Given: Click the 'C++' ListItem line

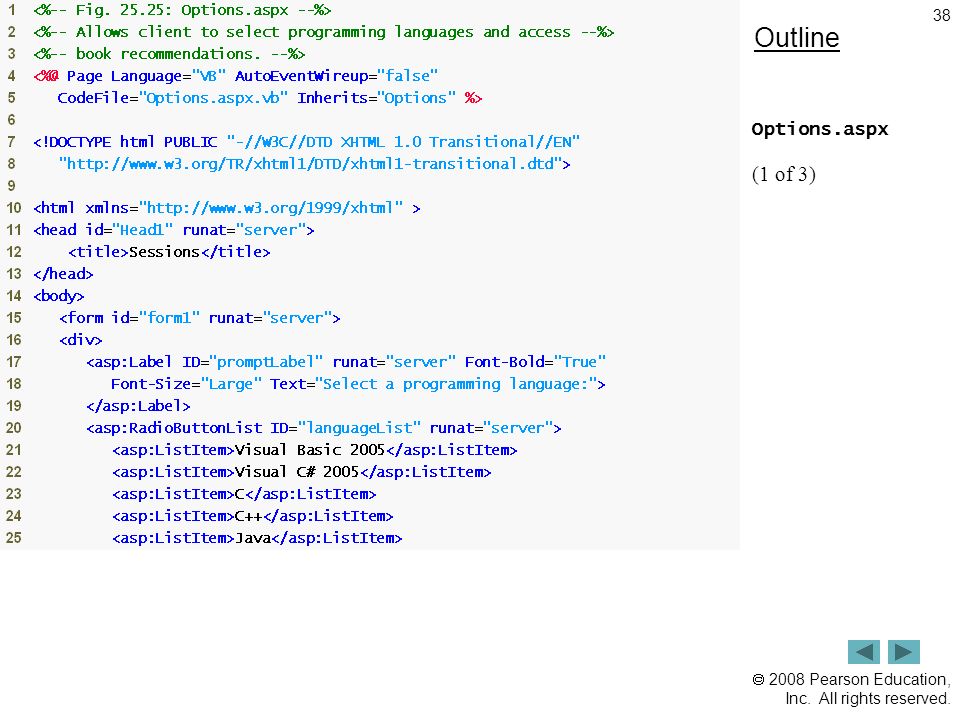Looking at the screenshot, I should coord(253,516).
